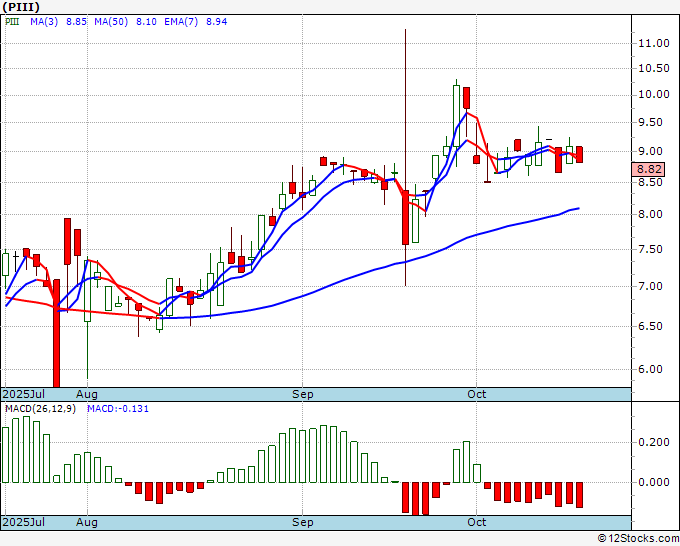Click the (PIII) chart title
The image size is (680, 546).
(x=21, y=7)
